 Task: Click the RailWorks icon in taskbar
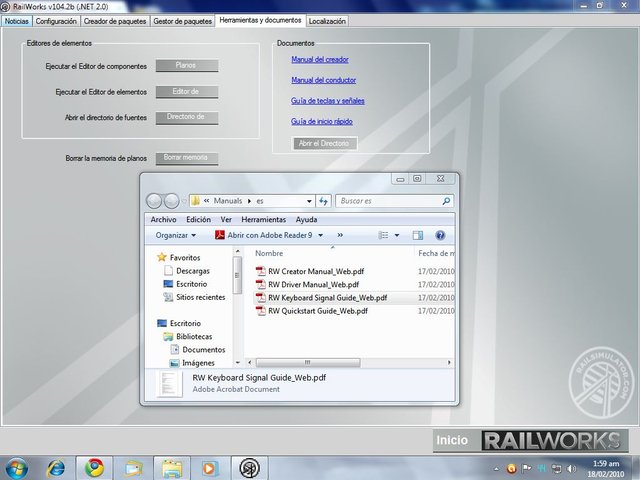pyautogui.click(x=248, y=467)
